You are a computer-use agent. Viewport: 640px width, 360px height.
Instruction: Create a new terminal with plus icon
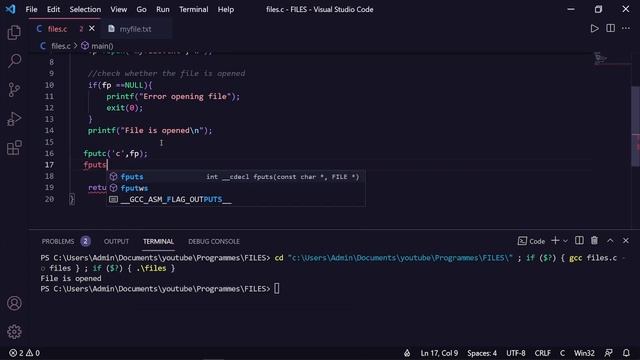(x=555, y=241)
